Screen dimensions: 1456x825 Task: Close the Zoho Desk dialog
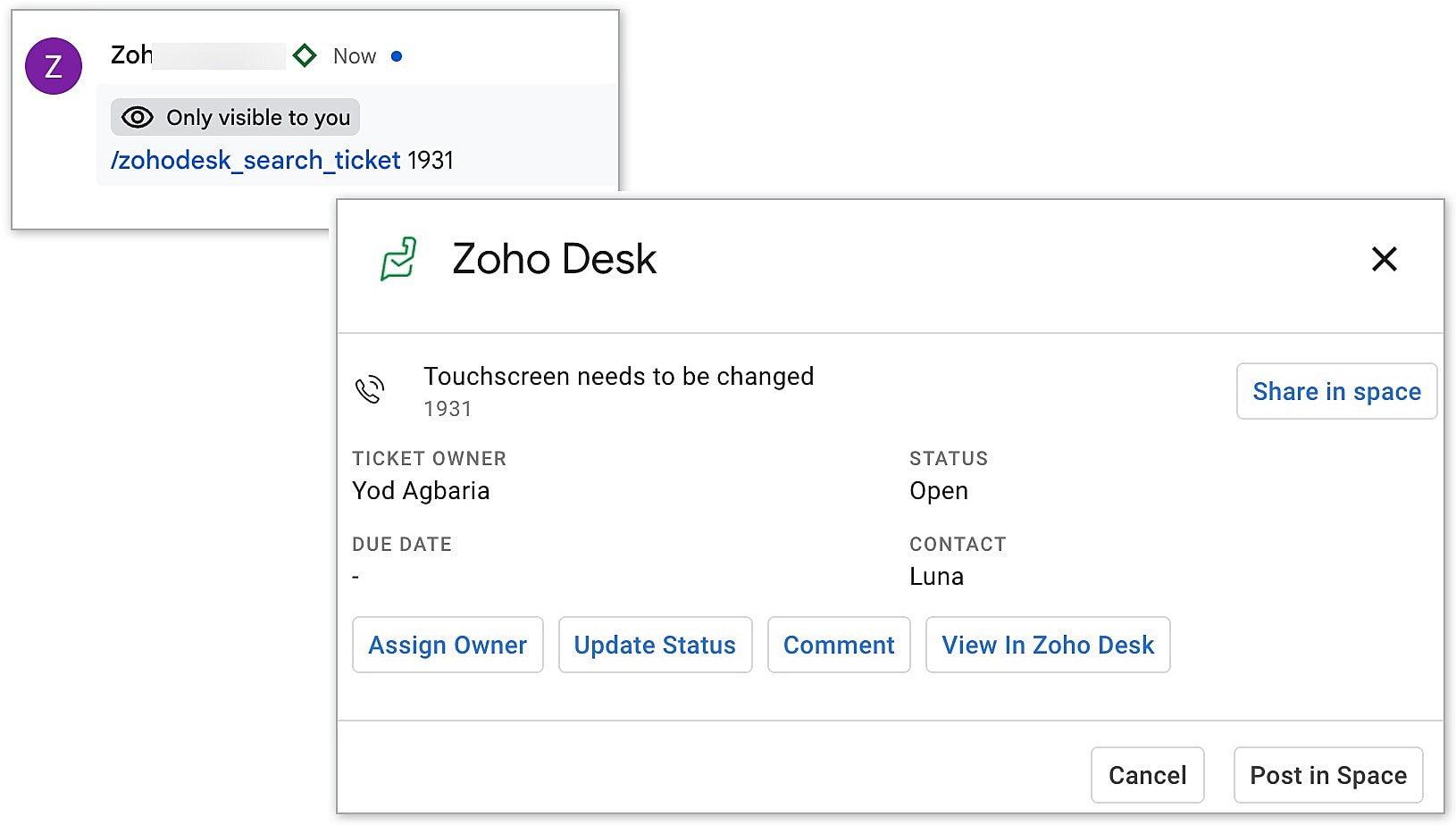click(1384, 259)
